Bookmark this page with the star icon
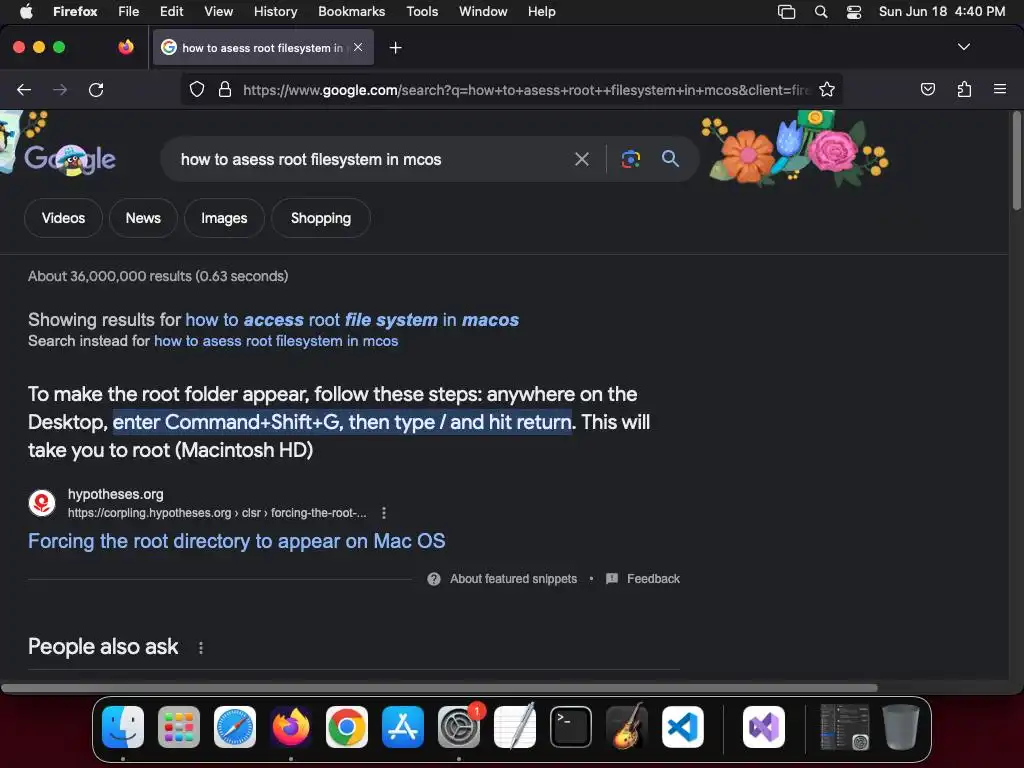1024x768 pixels. [827, 89]
